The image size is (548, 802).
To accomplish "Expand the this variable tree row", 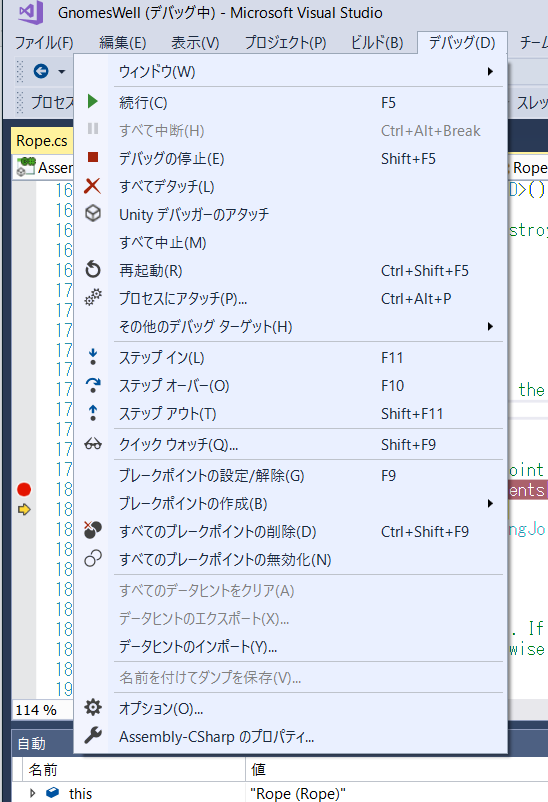I will click(x=32, y=793).
